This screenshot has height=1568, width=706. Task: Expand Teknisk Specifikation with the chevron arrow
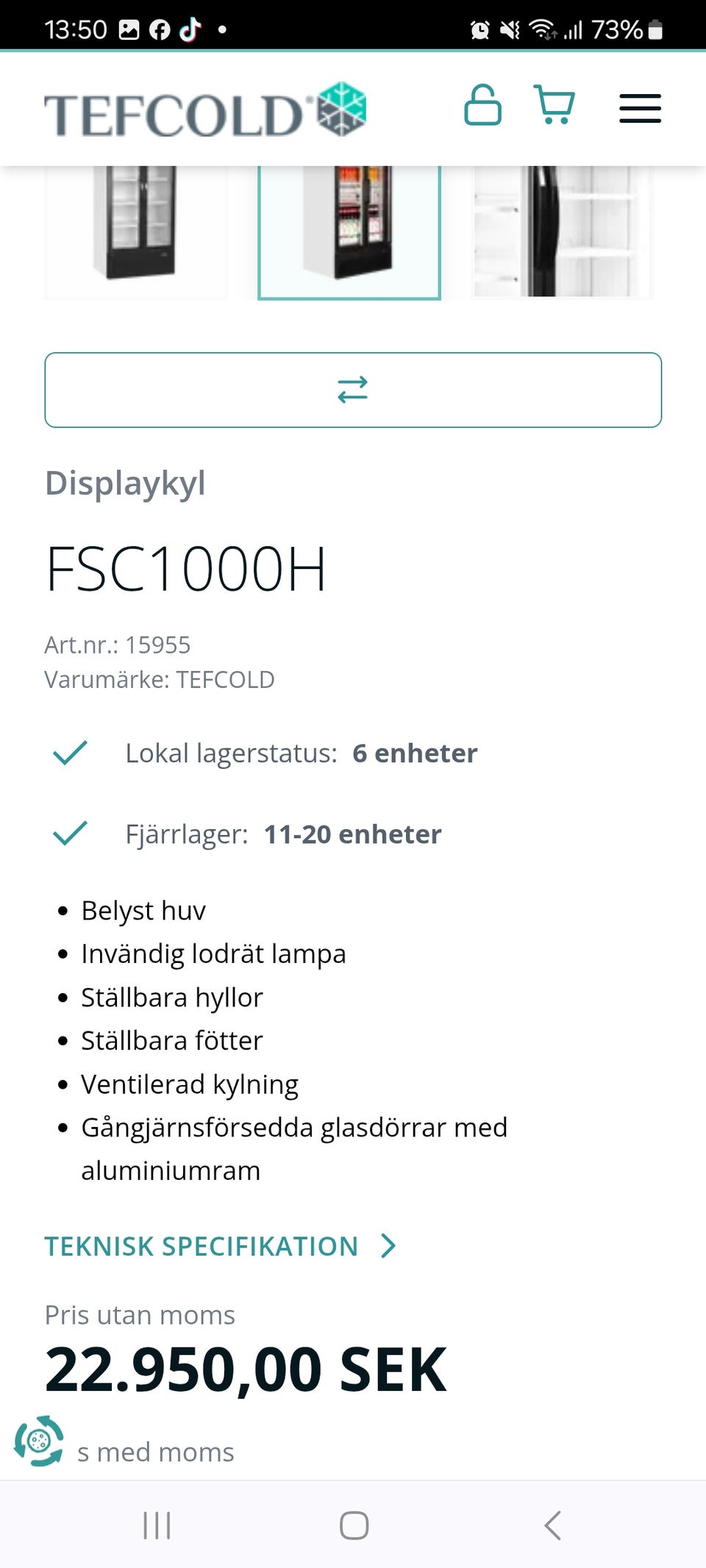388,1246
